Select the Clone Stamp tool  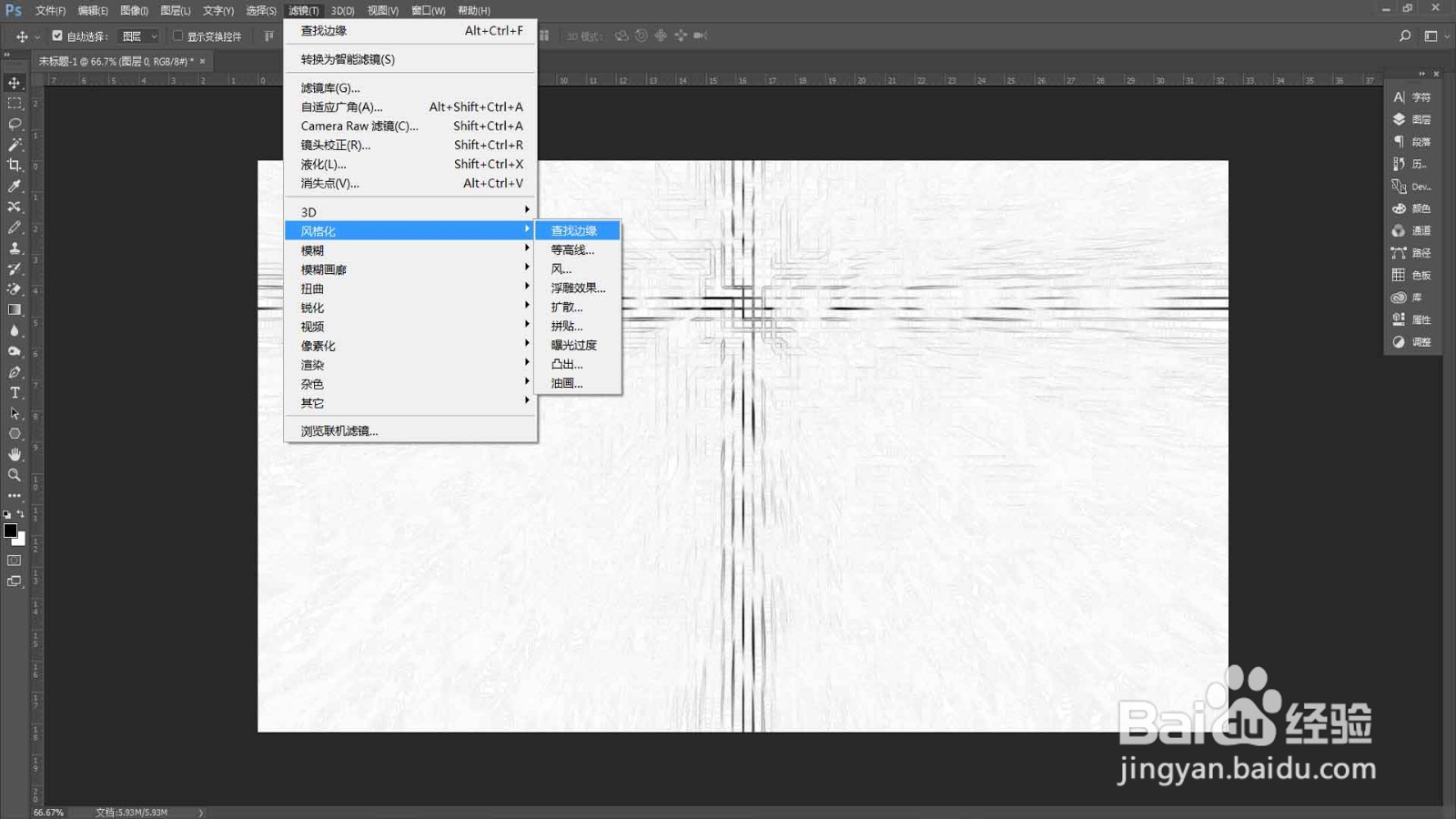pyautogui.click(x=15, y=248)
